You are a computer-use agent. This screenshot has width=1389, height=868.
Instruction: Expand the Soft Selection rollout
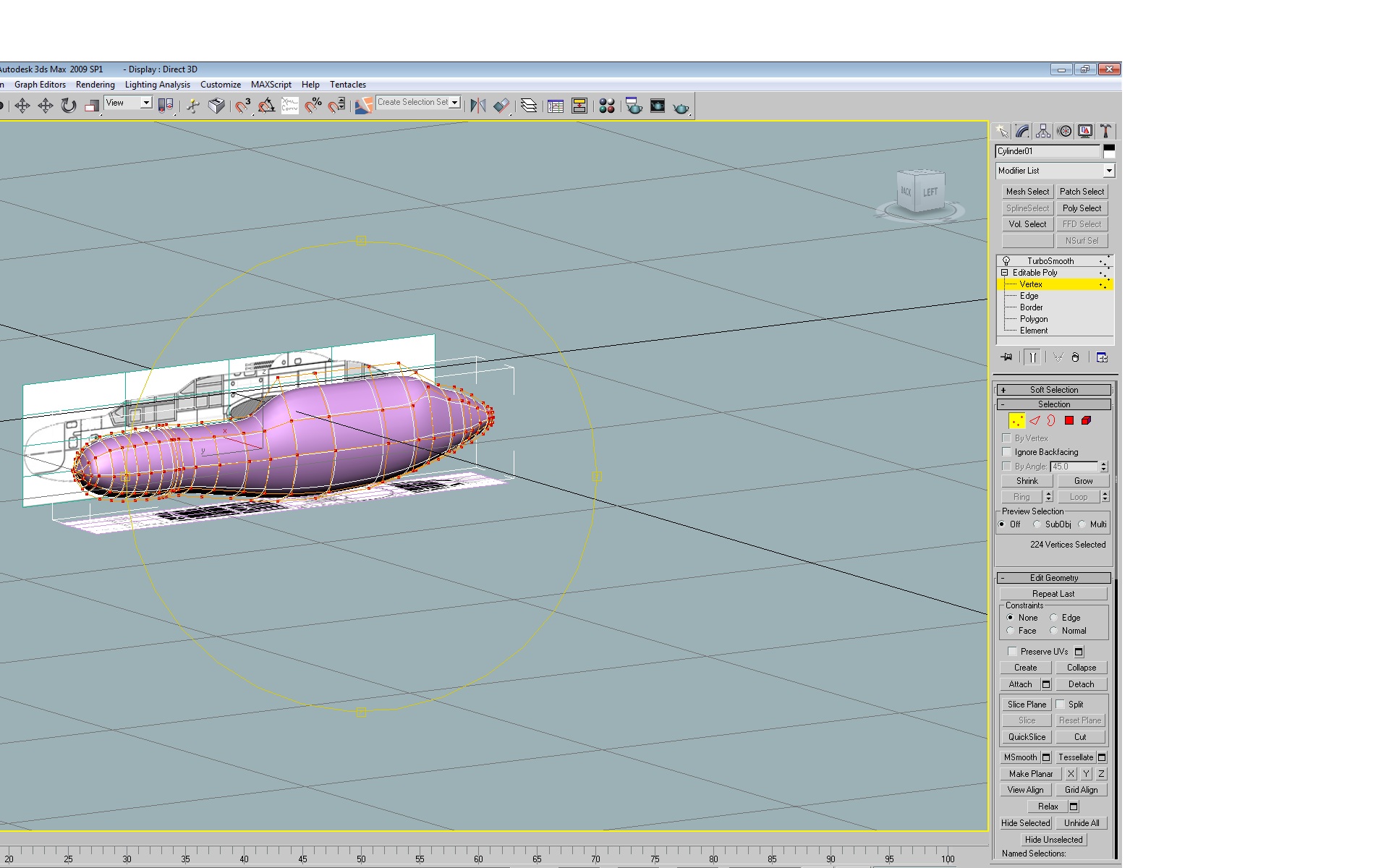coord(1054,390)
